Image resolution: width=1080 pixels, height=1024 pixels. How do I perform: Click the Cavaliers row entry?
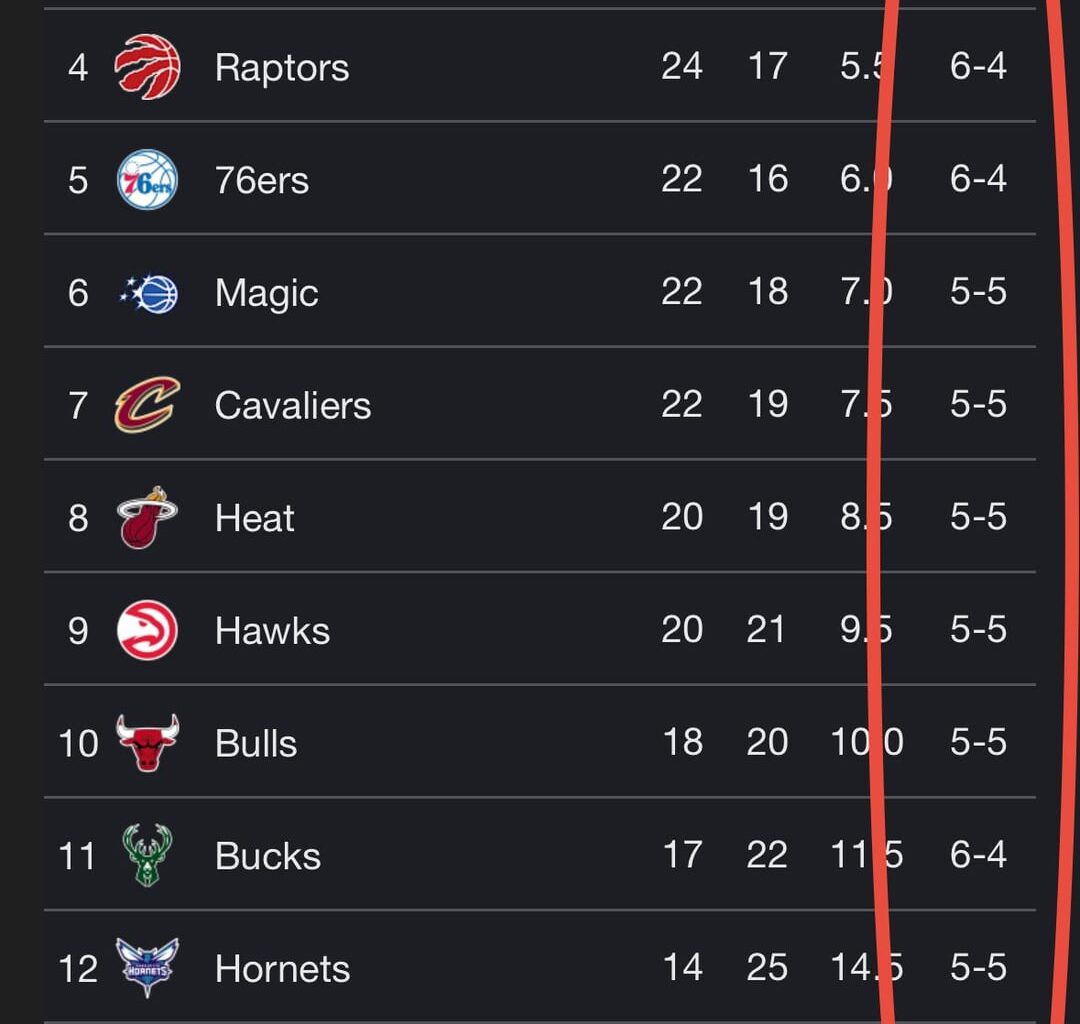540,405
